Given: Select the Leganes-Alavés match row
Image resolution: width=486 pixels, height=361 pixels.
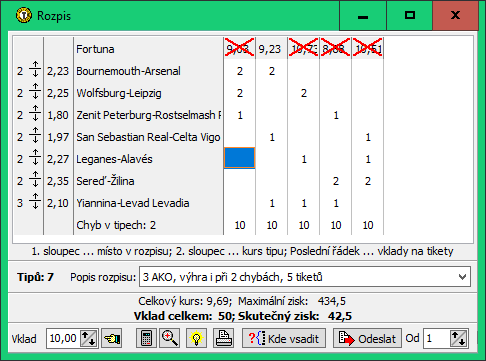Looking at the screenshot, I should click(x=114, y=159).
